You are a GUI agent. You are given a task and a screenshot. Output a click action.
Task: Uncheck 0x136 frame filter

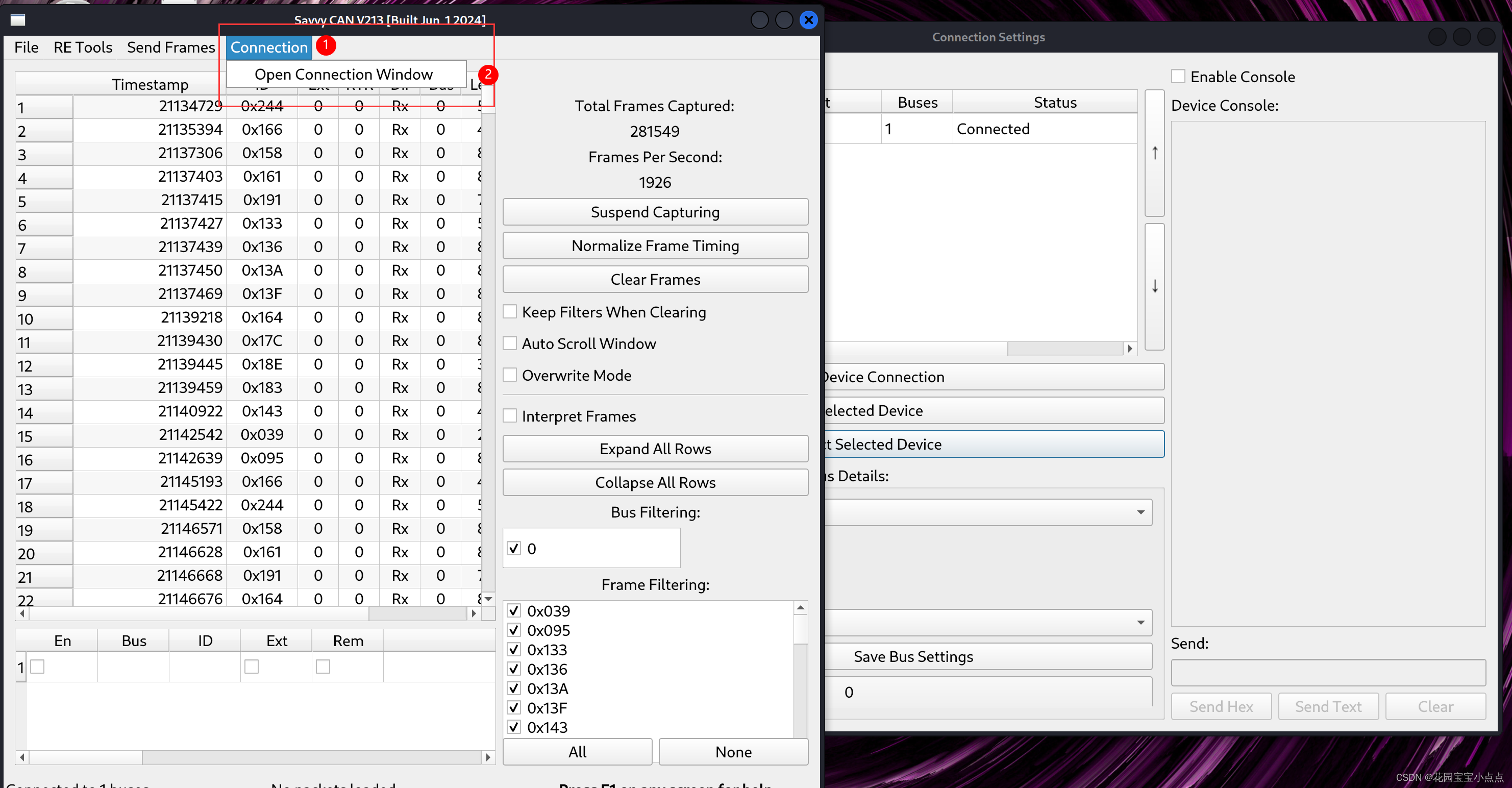(x=513, y=669)
